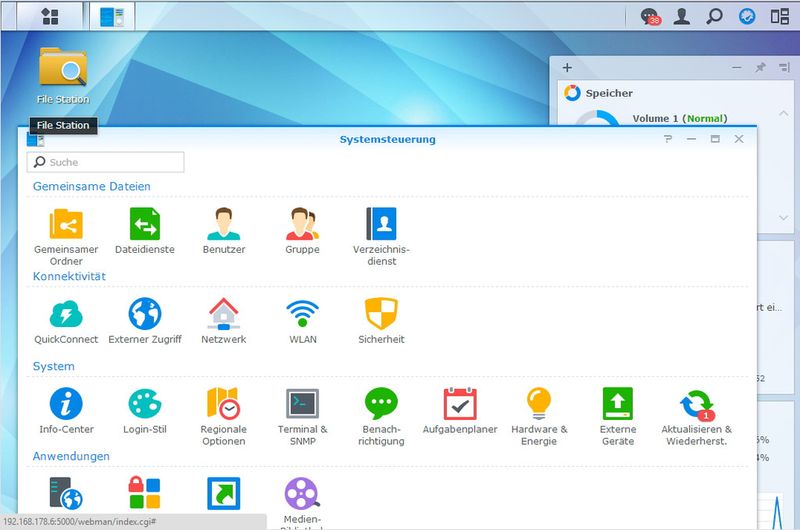This screenshot has width=800, height=530.
Task: Open the Dateidienste icon
Action: (144, 223)
